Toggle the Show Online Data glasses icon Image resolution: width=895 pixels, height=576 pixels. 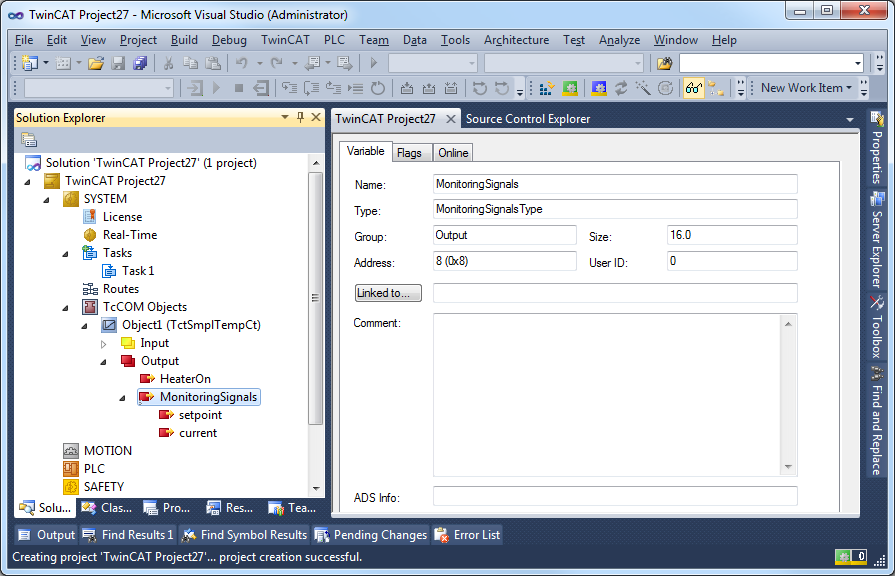694,88
